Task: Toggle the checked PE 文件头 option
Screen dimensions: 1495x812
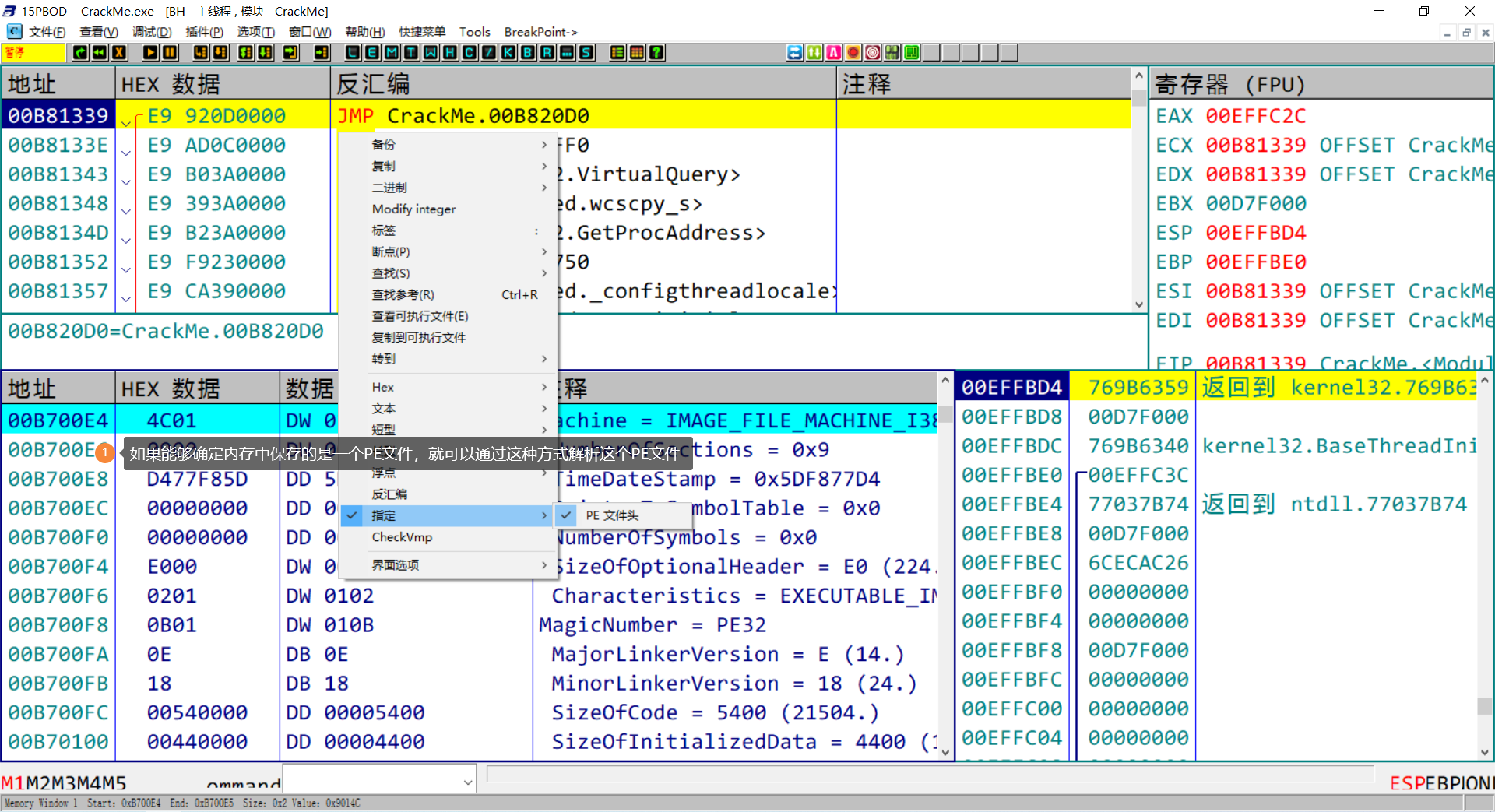Action: pyautogui.click(x=612, y=515)
